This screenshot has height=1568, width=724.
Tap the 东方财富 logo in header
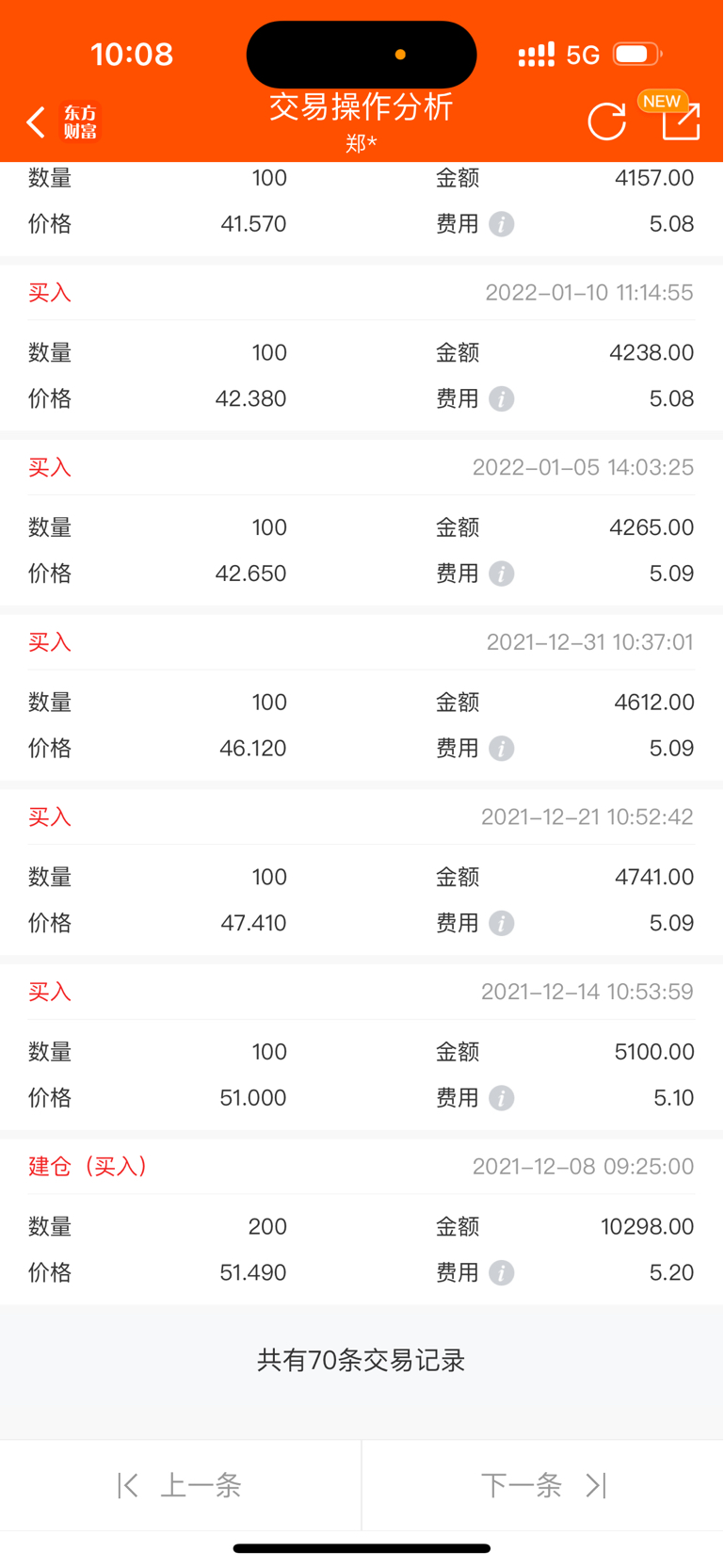coord(80,122)
